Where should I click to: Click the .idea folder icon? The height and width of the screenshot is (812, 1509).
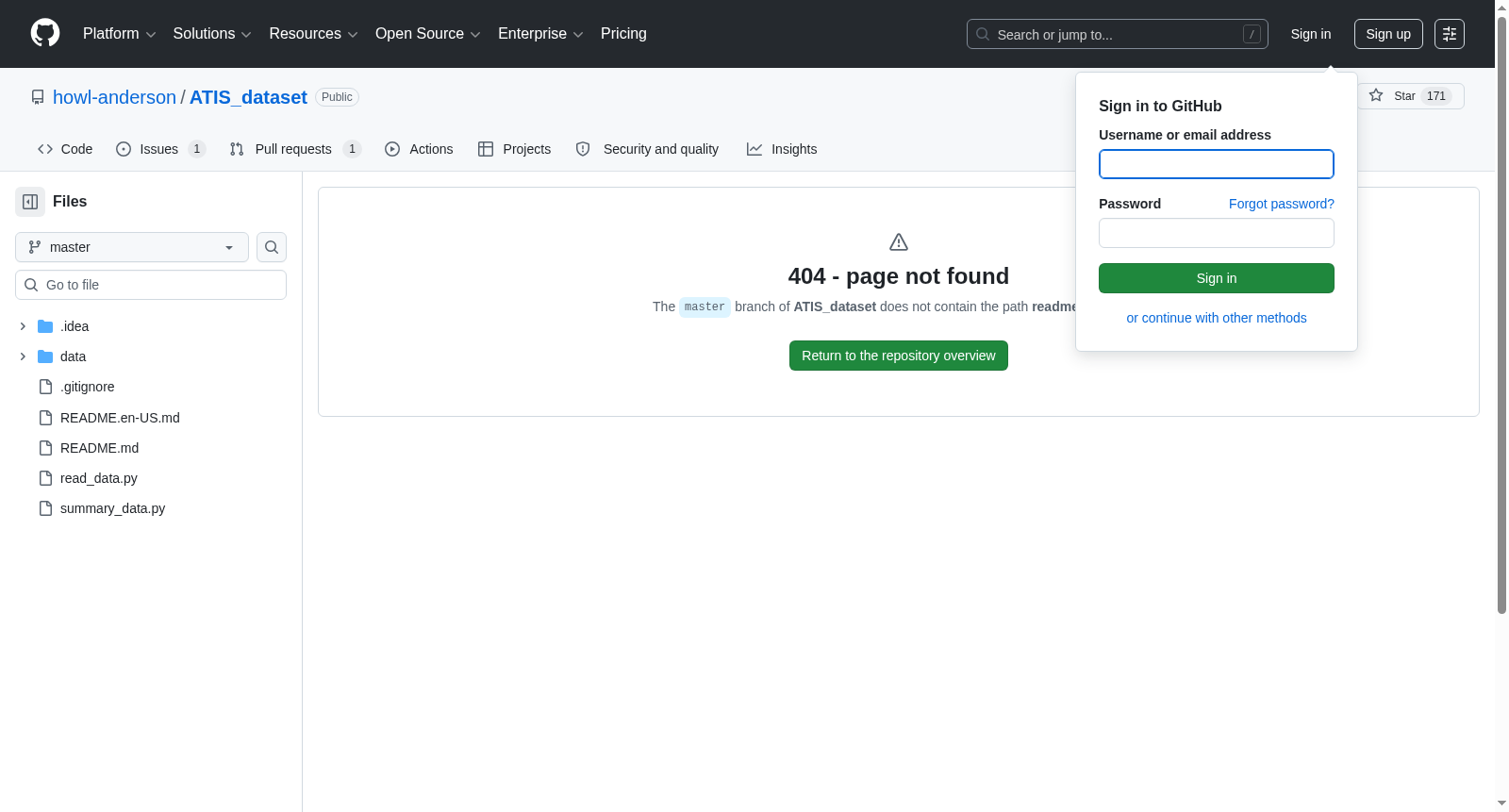click(x=45, y=326)
